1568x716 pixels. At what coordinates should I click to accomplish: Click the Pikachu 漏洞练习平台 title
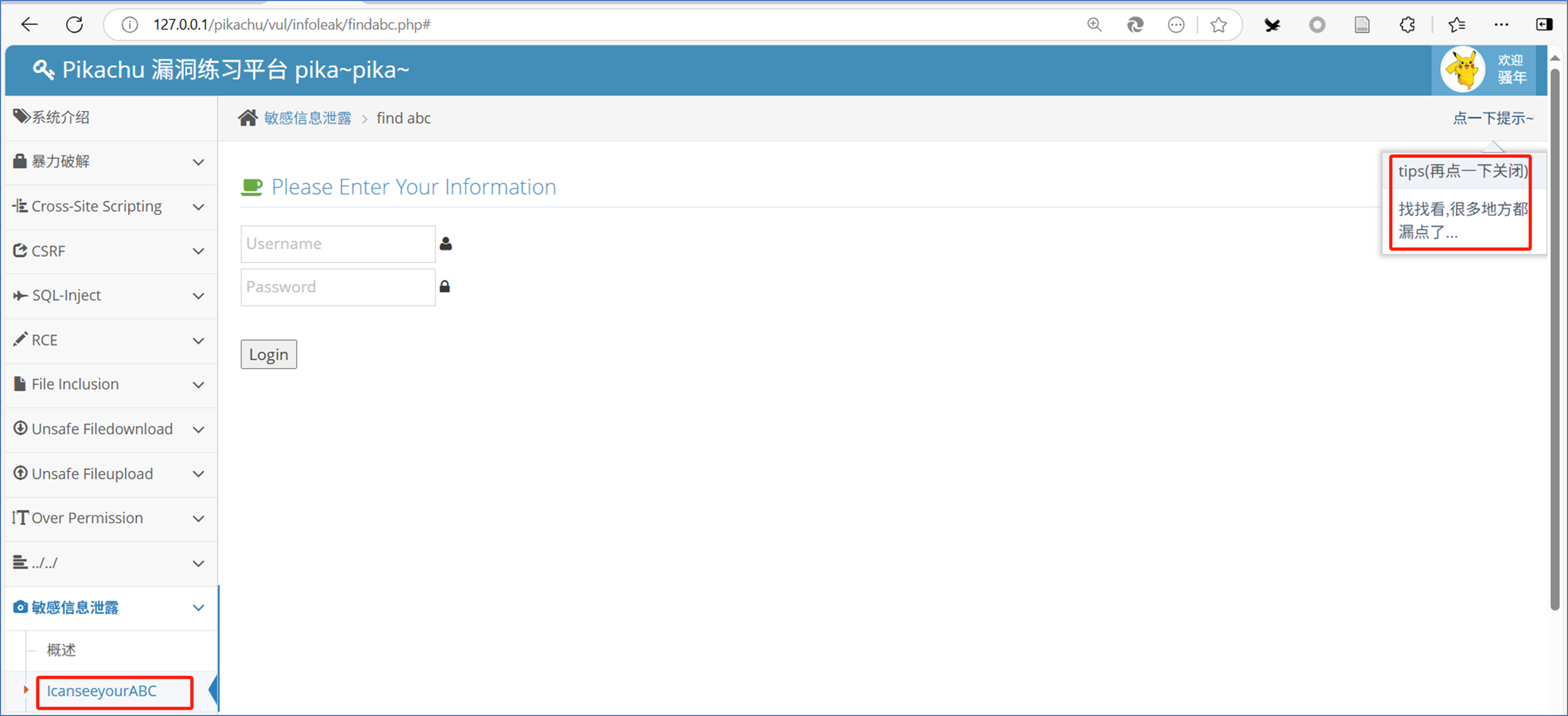coord(235,69)
